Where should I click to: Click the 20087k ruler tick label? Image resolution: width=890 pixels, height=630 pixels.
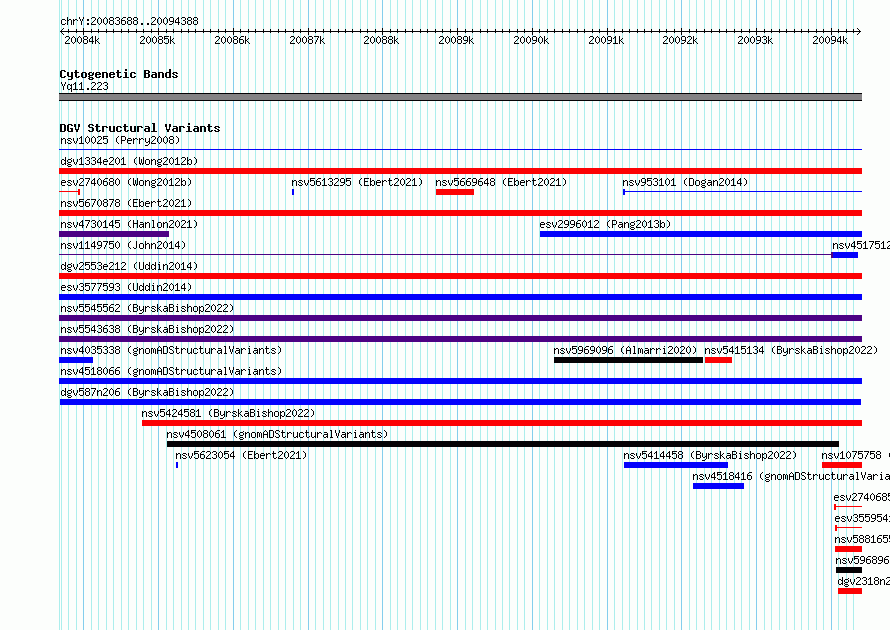pos(307,40)
